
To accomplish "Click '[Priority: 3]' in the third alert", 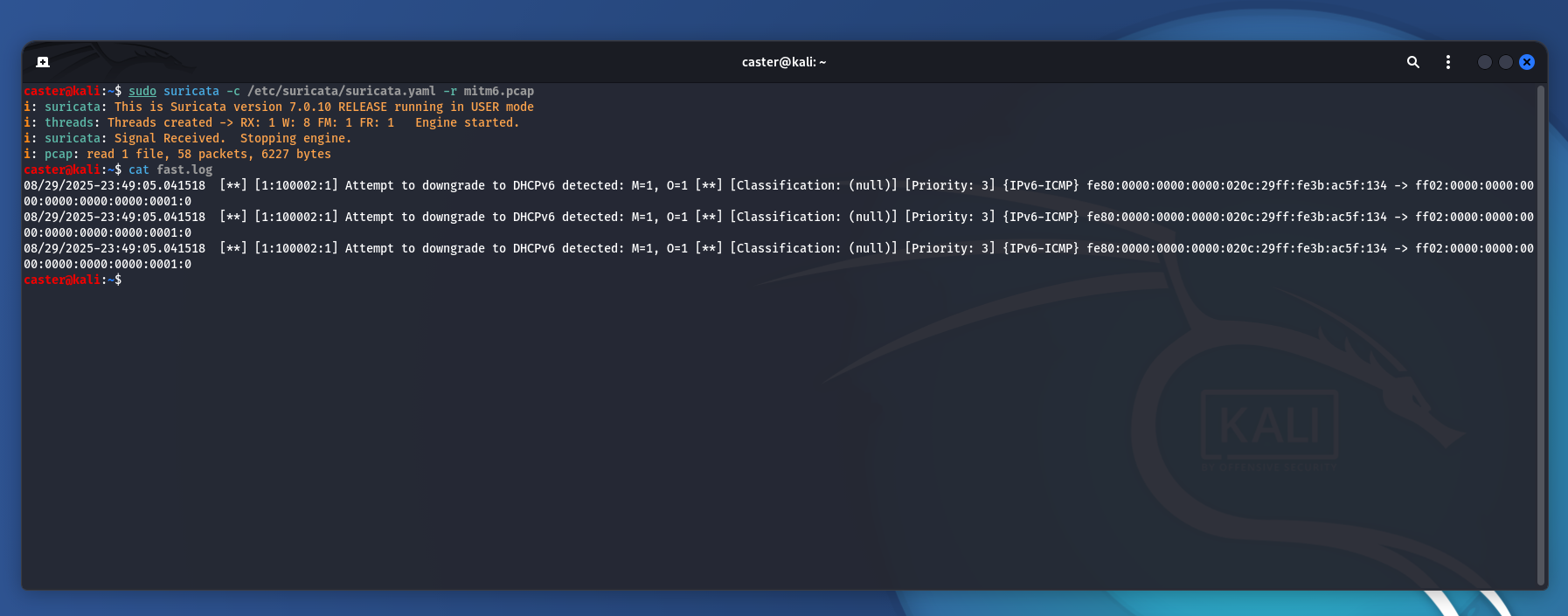I will click(950, 248).
